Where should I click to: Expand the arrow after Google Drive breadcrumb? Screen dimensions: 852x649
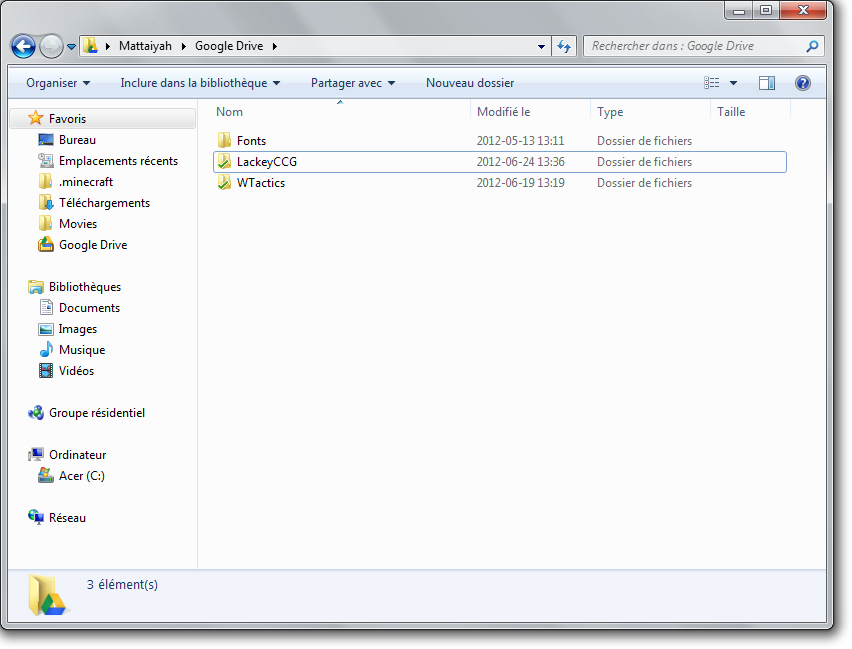coord(275,46)
